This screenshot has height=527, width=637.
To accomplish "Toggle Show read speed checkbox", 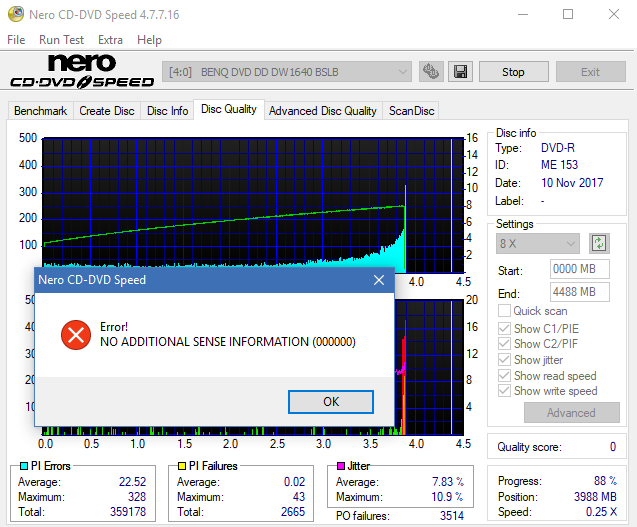I will [x=504, y=375].
